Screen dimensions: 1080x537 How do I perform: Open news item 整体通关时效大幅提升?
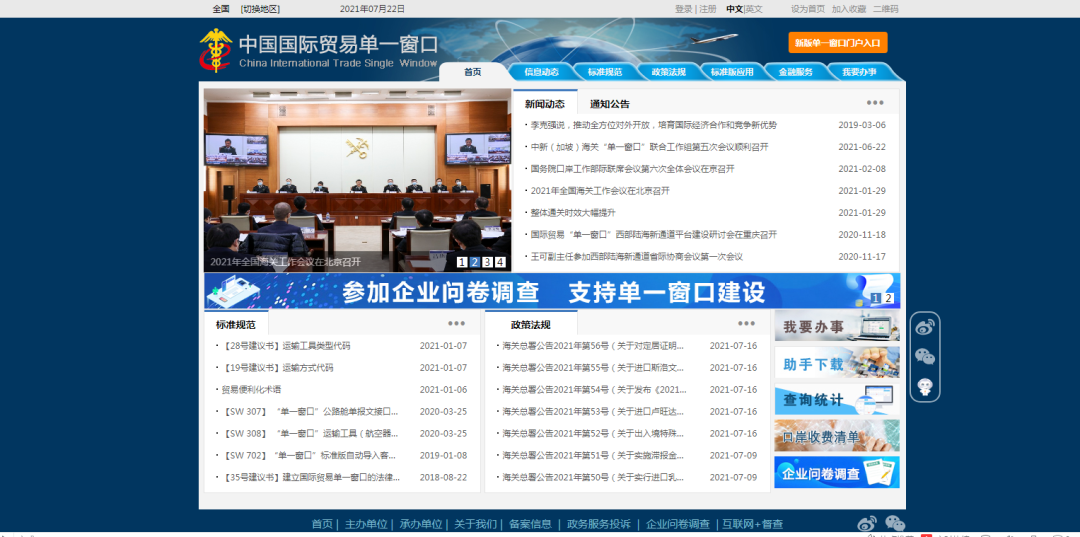pos(572,213)
